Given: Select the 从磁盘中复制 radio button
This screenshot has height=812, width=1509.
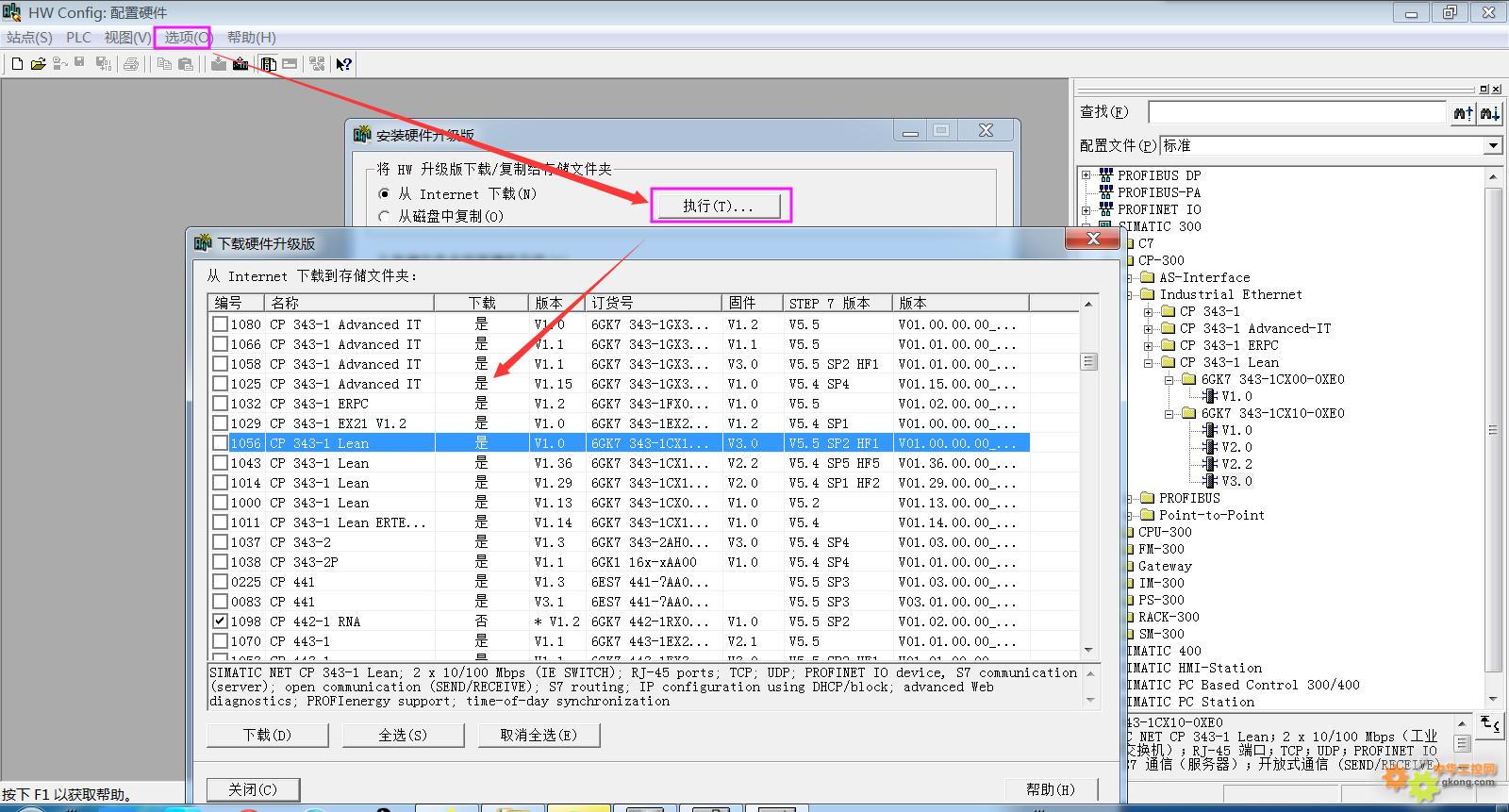Looking at the screenshot, I should tap(384, 216).
